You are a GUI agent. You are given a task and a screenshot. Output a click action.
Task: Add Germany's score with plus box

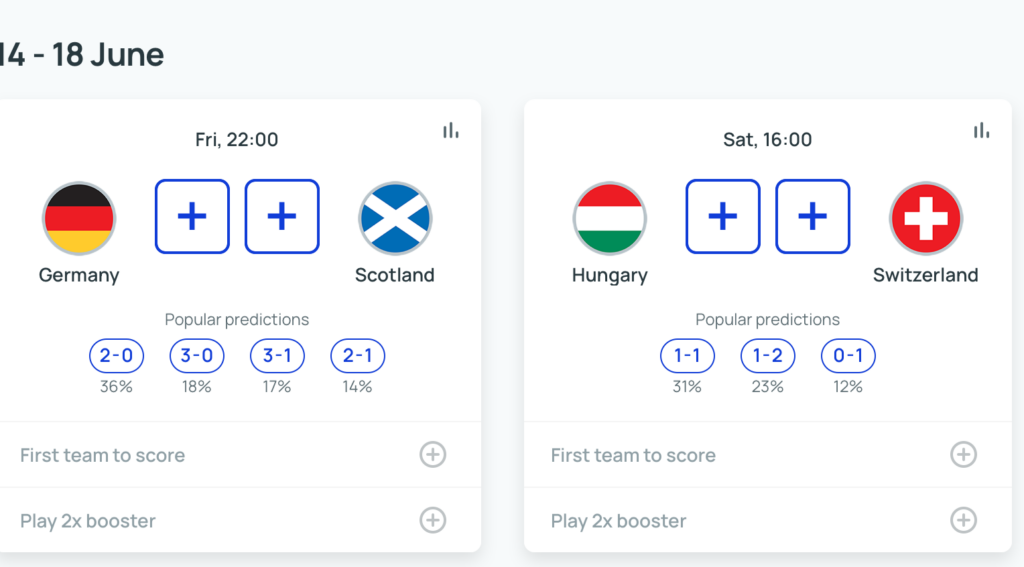pos(192,216)
